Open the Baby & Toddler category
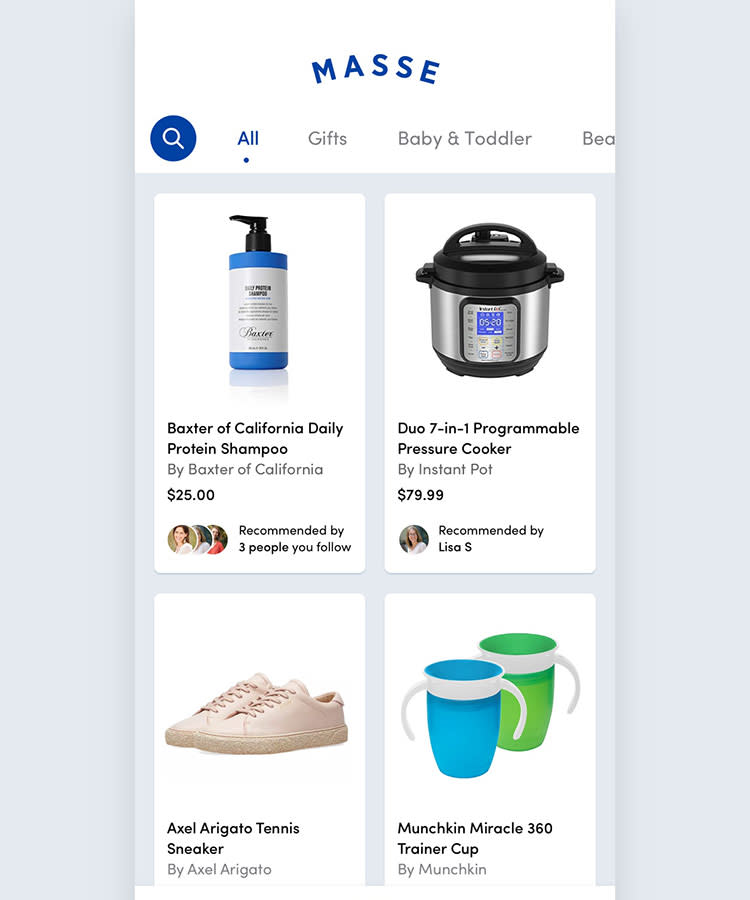This screenshot has width=750, height=900. coord(465,139)
